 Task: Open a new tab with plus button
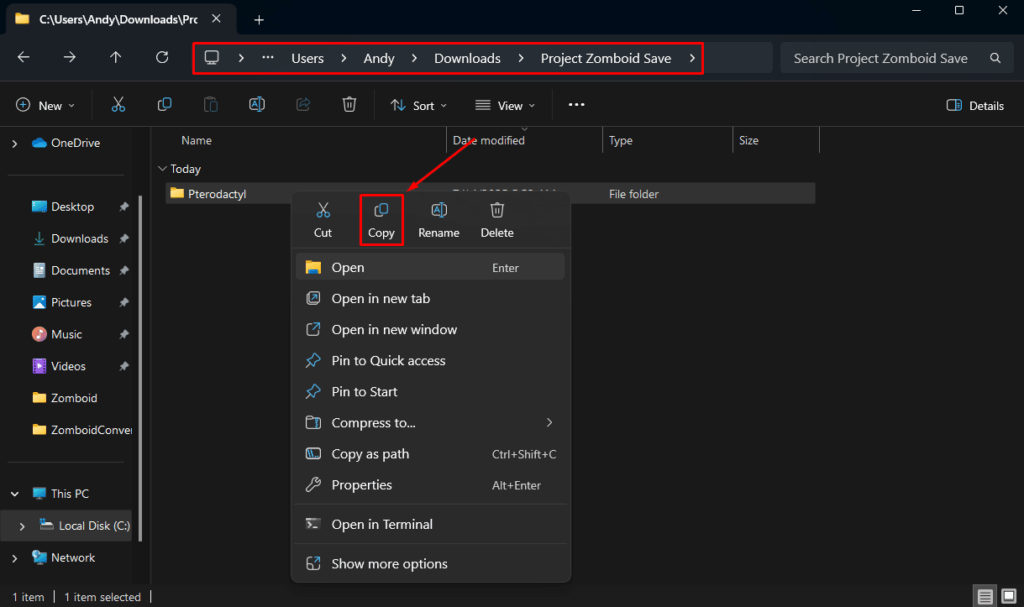[259, 20]
